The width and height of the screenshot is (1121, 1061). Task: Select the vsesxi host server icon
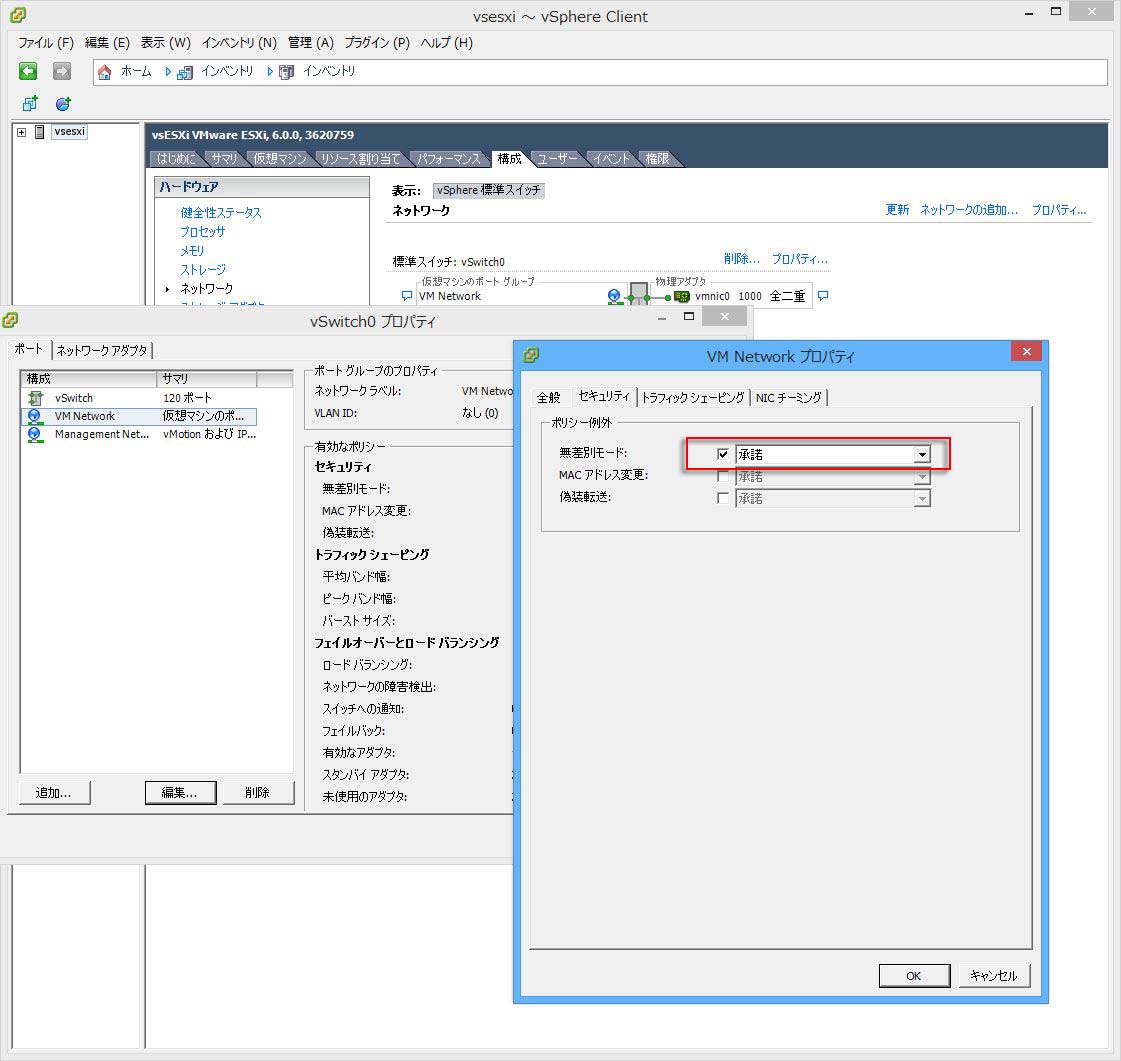click(x=40, y=132)
